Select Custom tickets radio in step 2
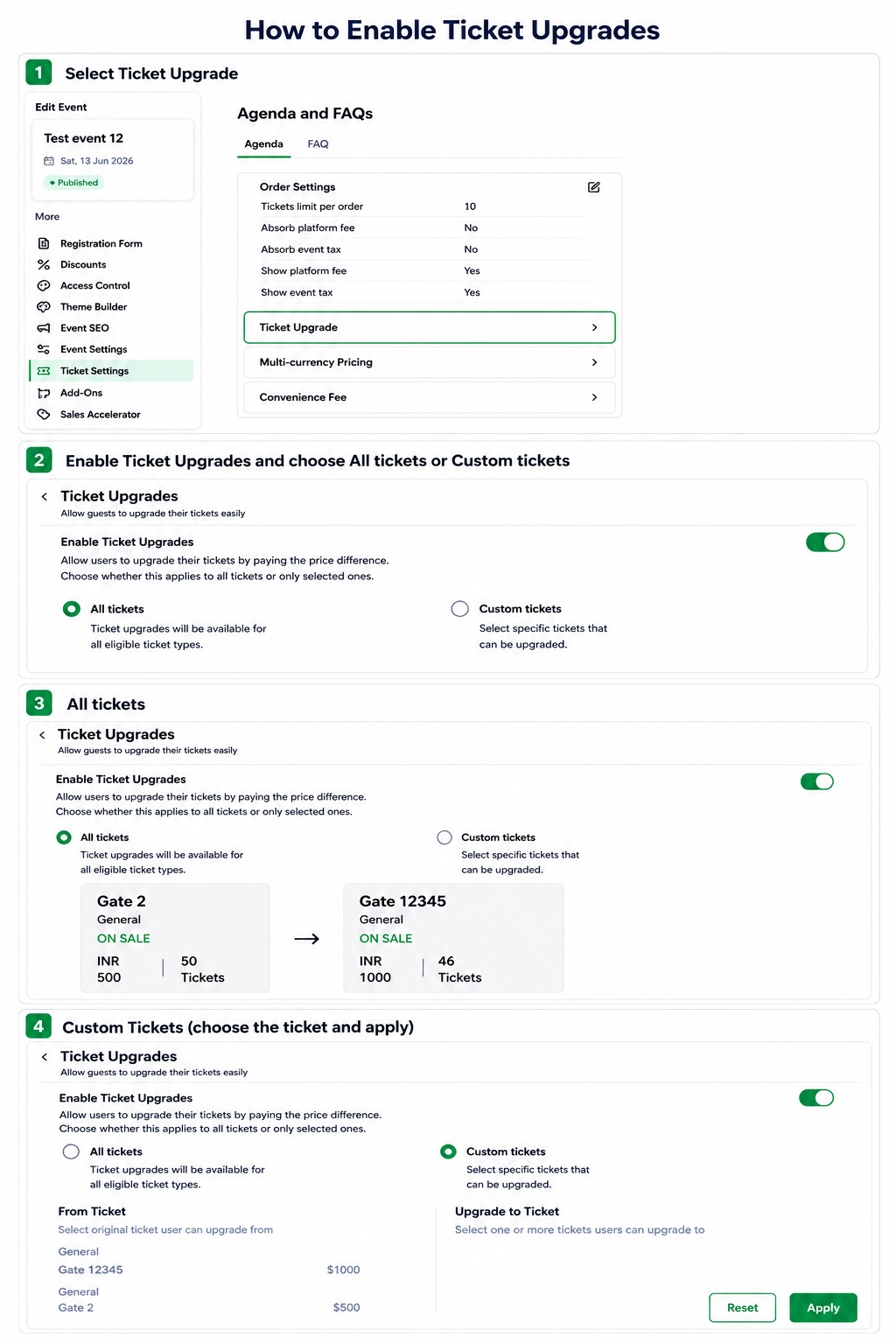Viewport: 896px width, 1344px height. 459,609
